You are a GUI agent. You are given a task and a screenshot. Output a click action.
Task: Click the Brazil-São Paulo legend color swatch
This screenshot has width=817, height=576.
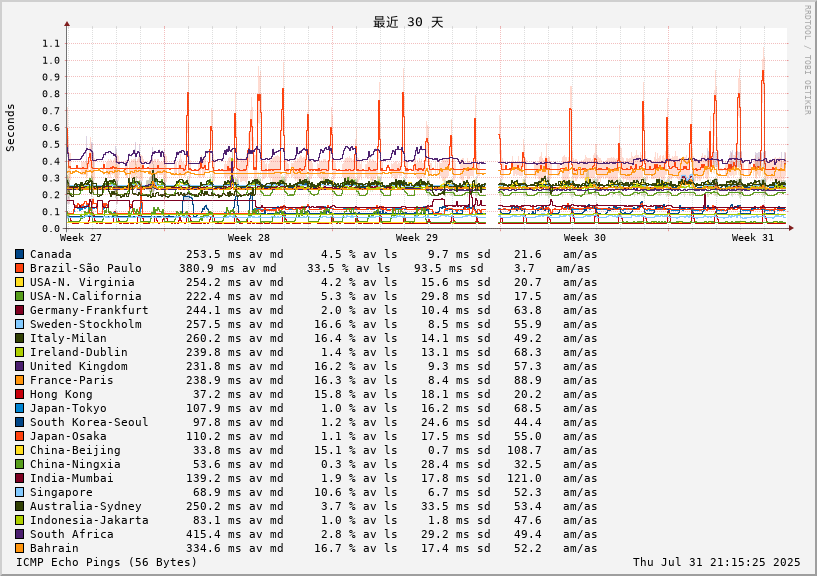20,268
